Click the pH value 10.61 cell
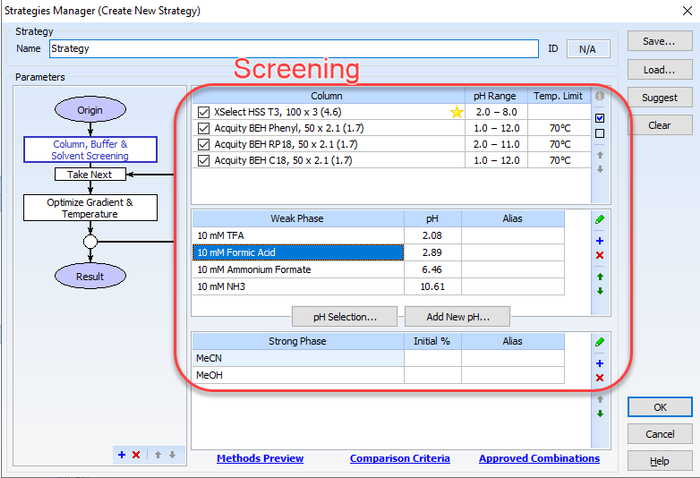This screenshot has height=478, width=700. tap(433, 287)
